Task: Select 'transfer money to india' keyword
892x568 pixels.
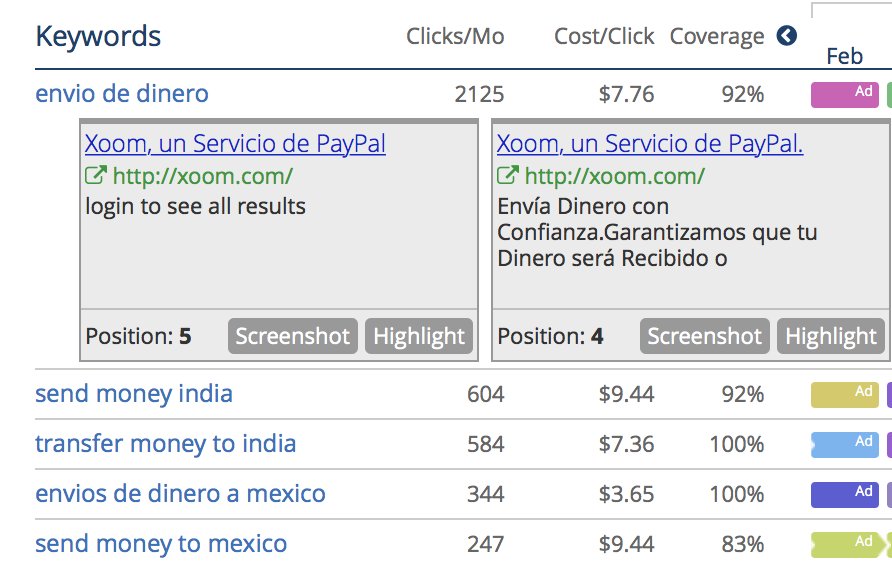Action: click(165, 444)
